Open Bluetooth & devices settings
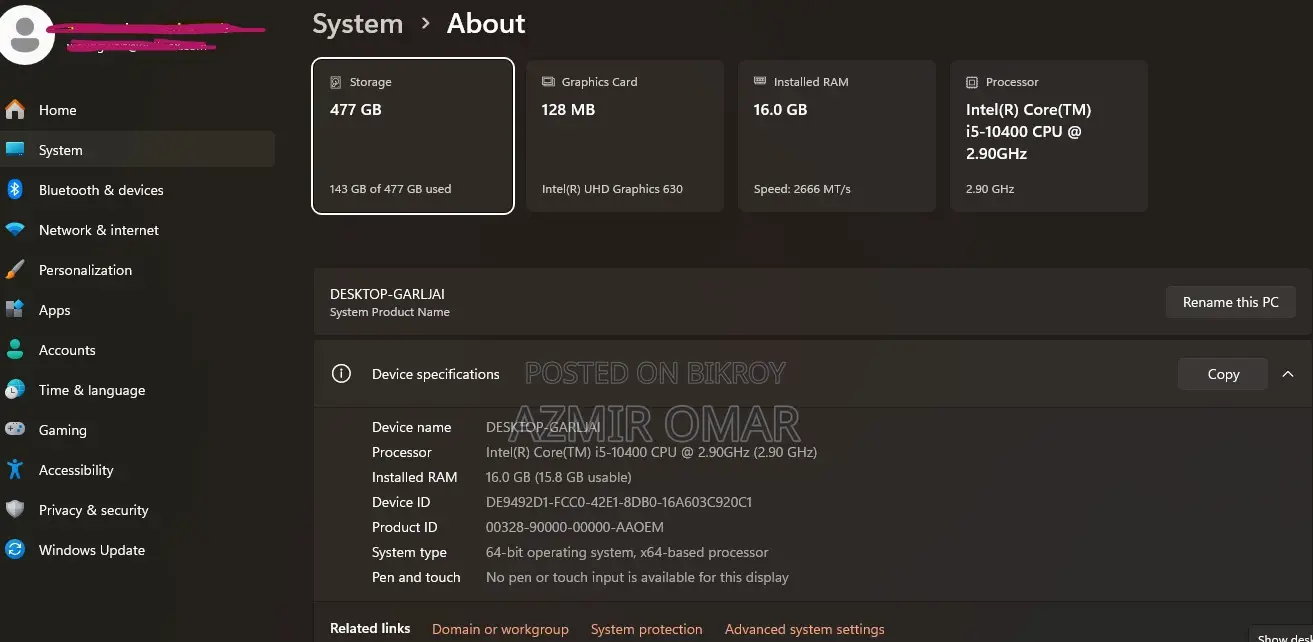The height and width of the screenshot is (642, 1313). click(139, 190)
